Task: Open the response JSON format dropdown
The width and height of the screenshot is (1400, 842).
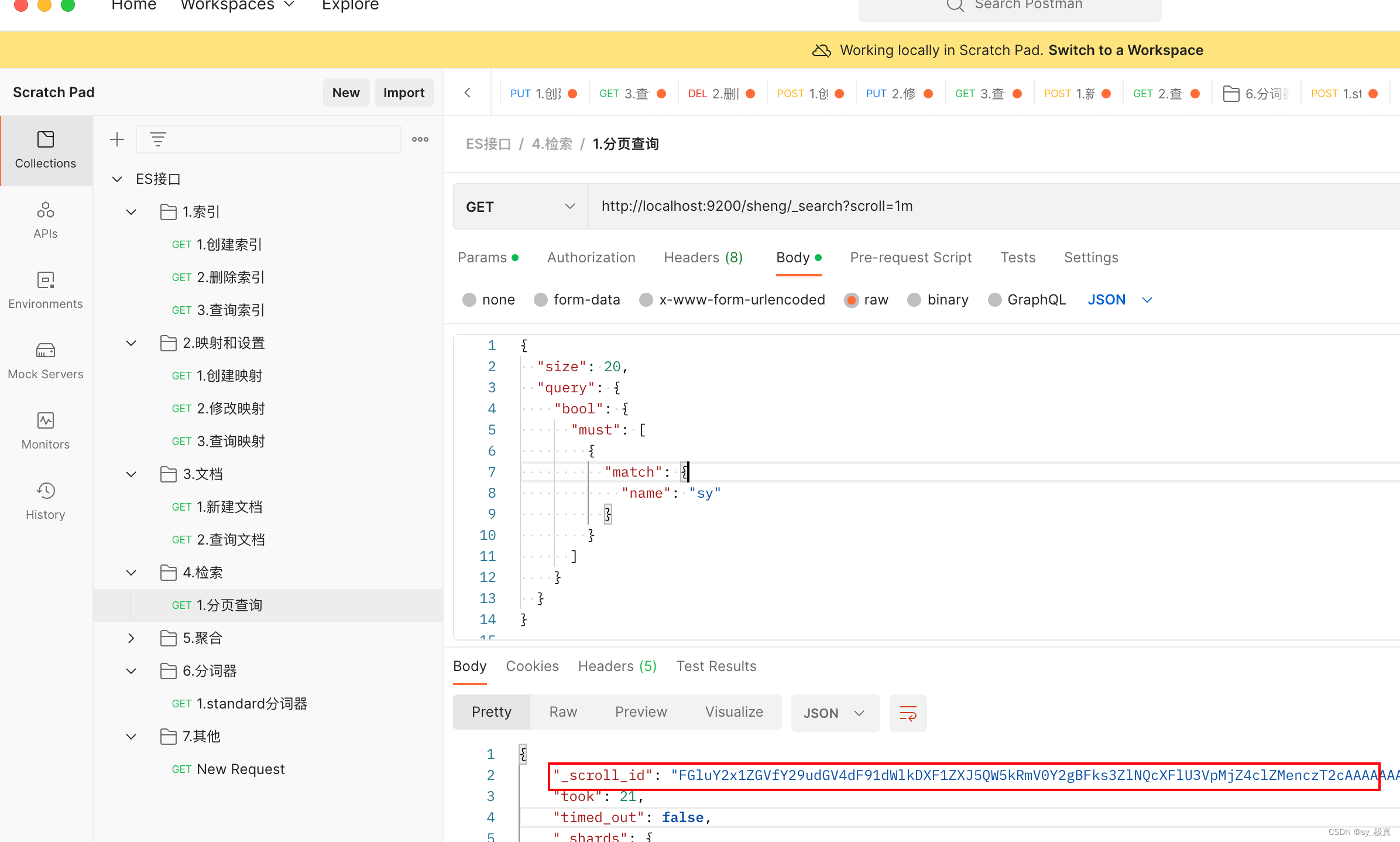Action: point(835,713)
